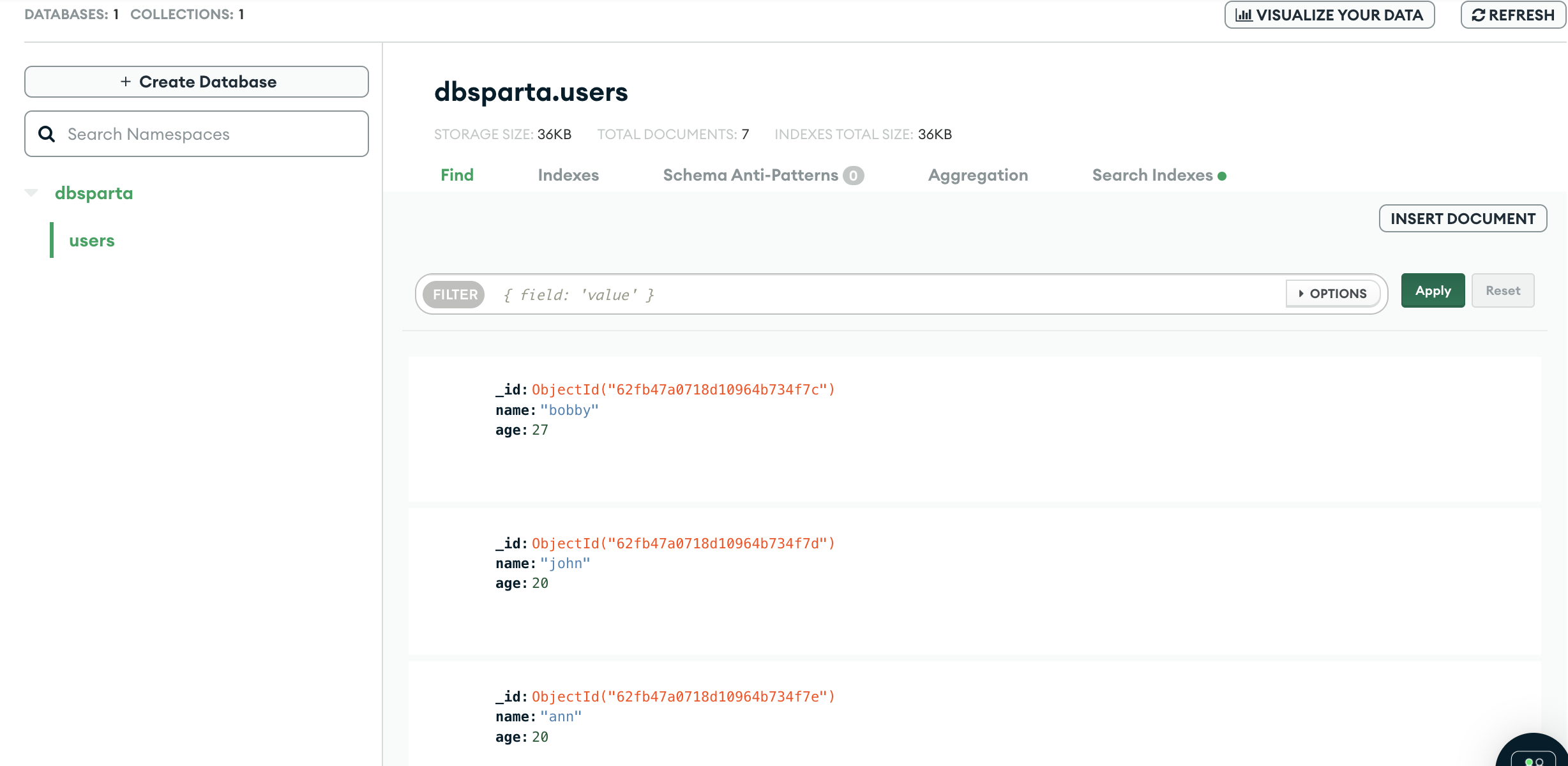Screen dimensions: 1568x766
Task: Click the dbsparta.users heading
Action: coord(531,92)
